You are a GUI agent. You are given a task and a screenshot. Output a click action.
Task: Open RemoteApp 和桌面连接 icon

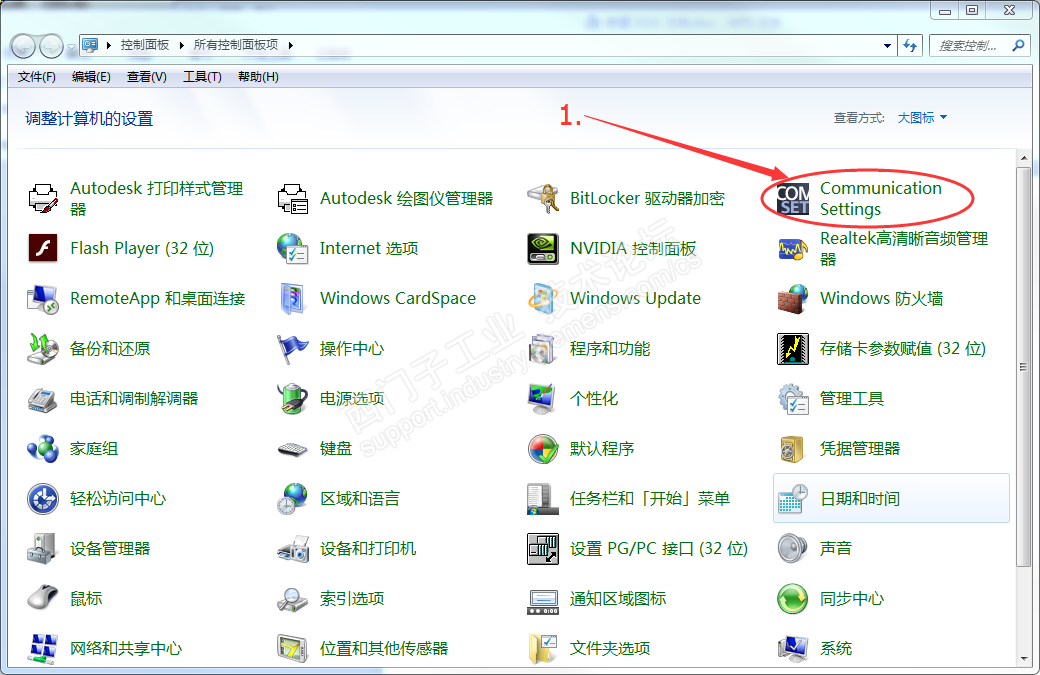point(43,299)
